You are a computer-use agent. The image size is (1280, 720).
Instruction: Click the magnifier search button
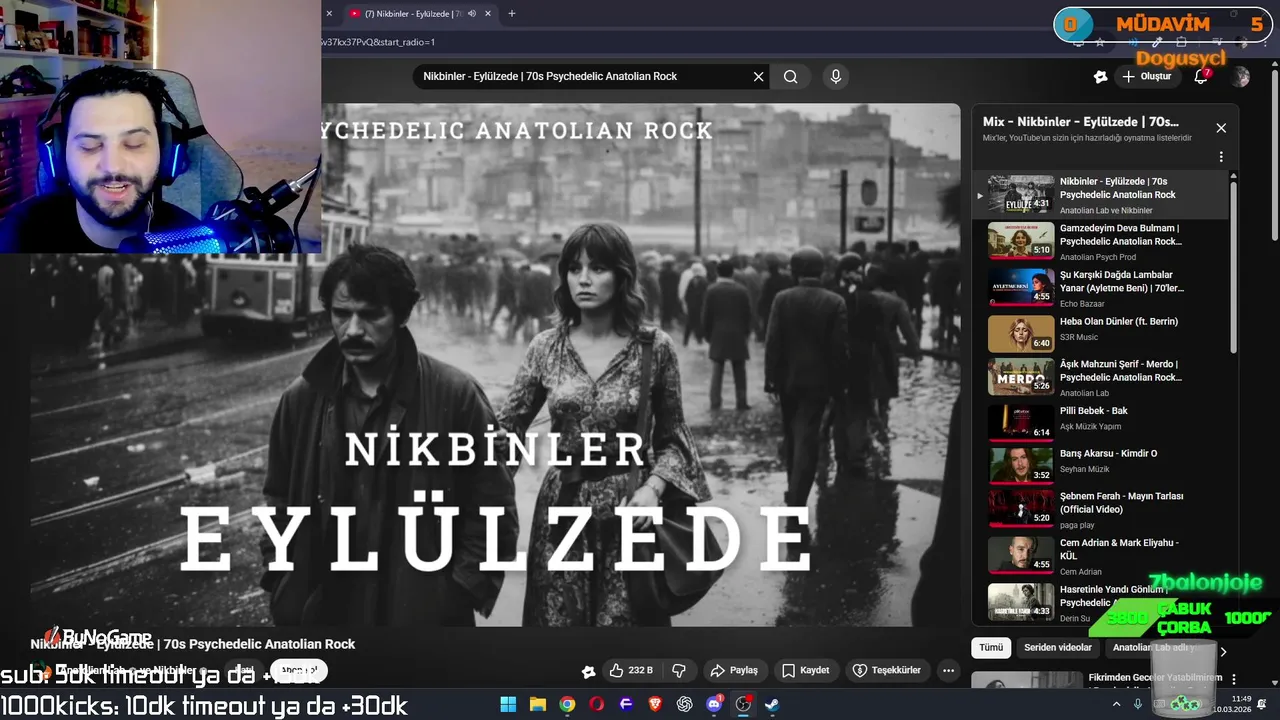(790, 77)
